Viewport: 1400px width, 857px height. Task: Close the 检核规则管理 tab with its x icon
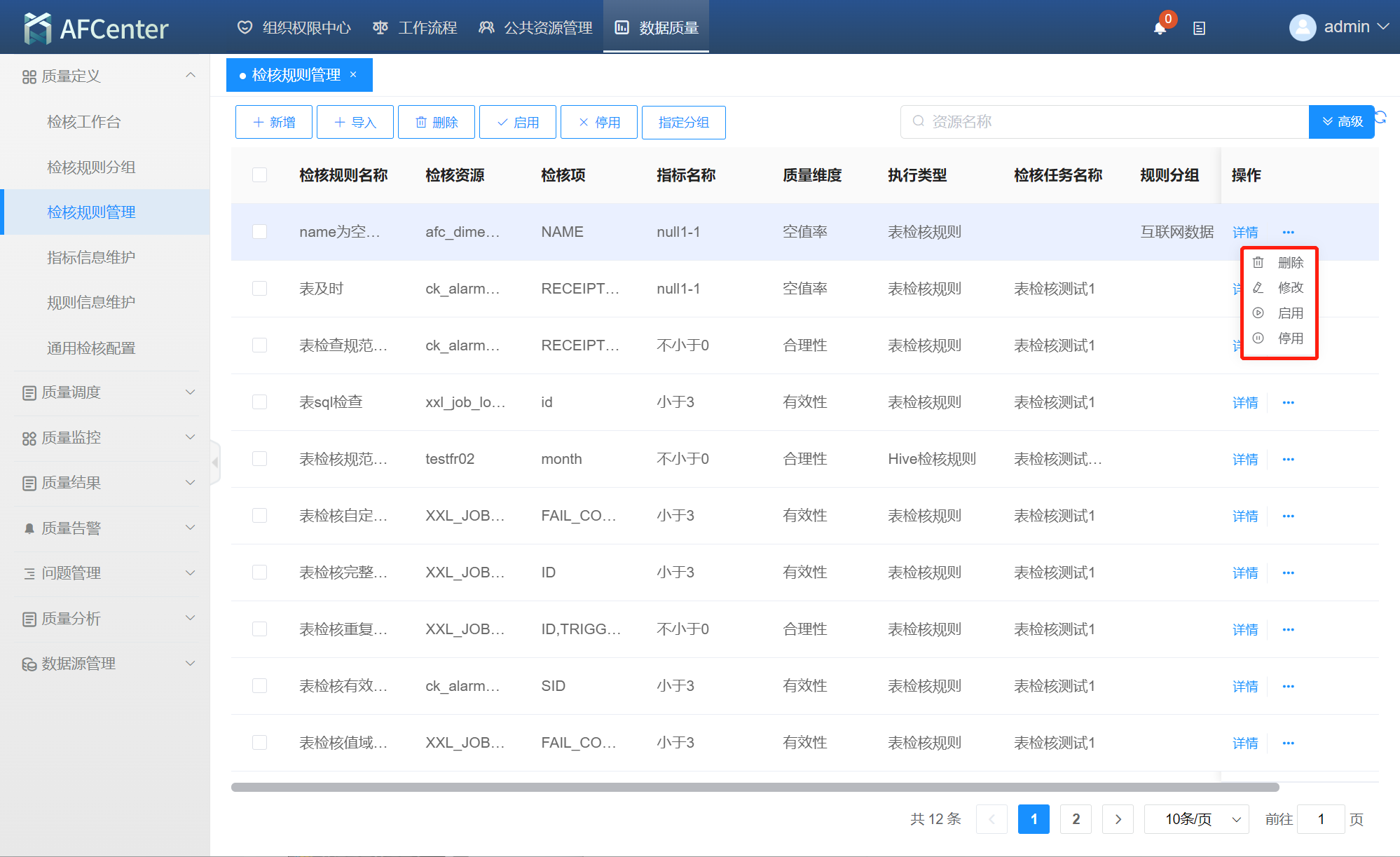click(x=353, y=74)
